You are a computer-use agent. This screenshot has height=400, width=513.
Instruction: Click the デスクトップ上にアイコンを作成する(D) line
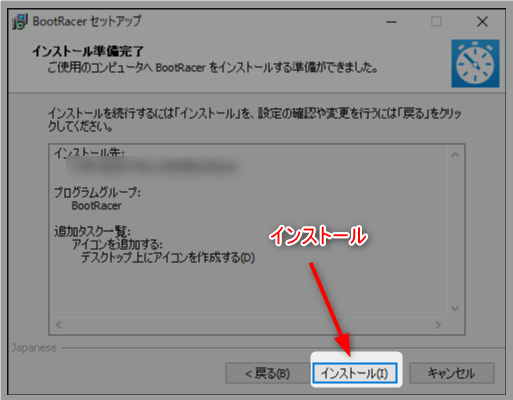(168, 258)
